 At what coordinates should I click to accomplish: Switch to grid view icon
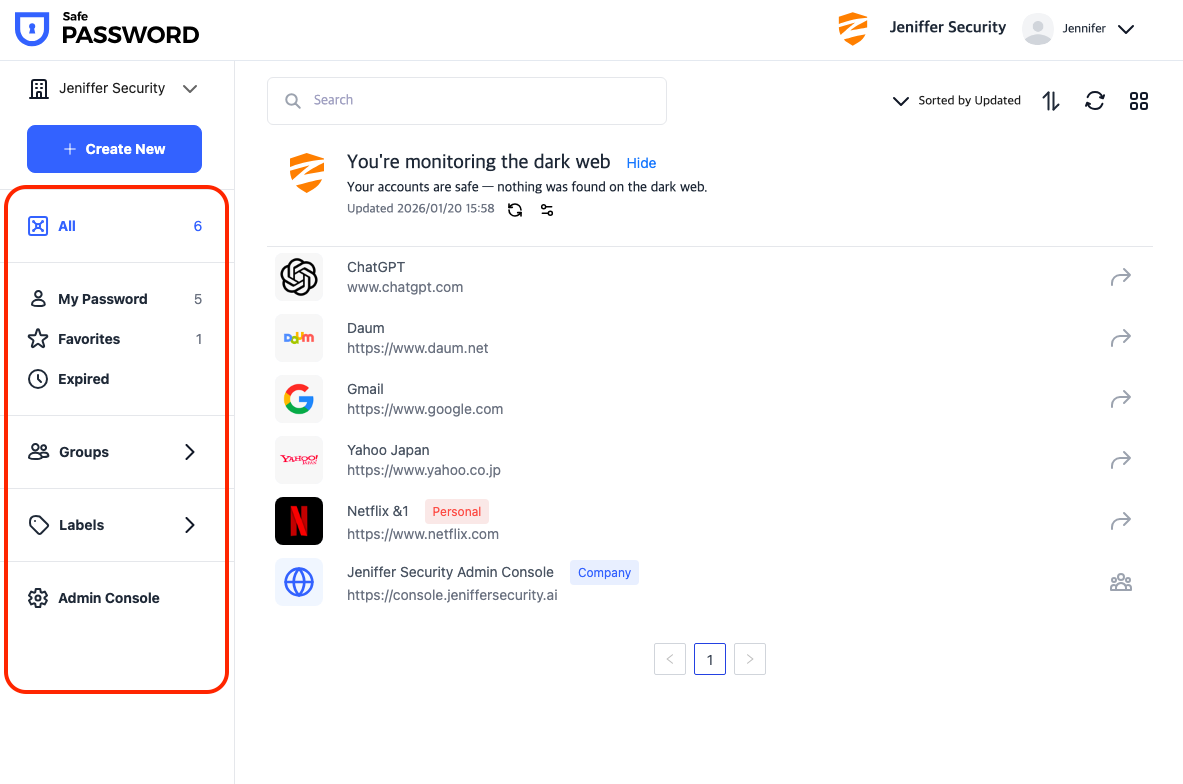pyautogui.click(x=1139, y=101)
